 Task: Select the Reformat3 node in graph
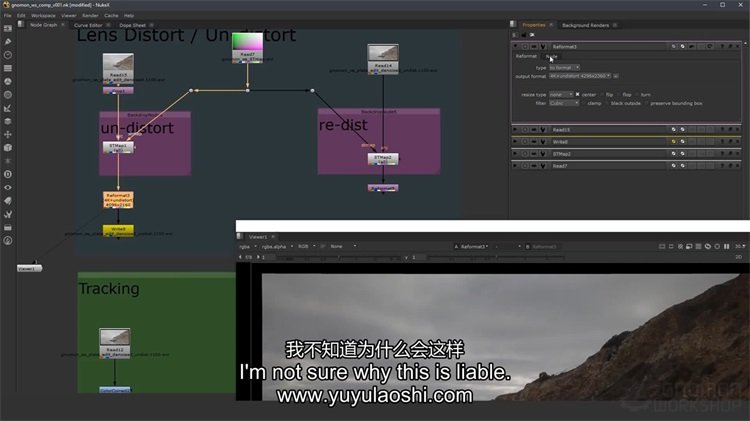(x=118, y=200)
